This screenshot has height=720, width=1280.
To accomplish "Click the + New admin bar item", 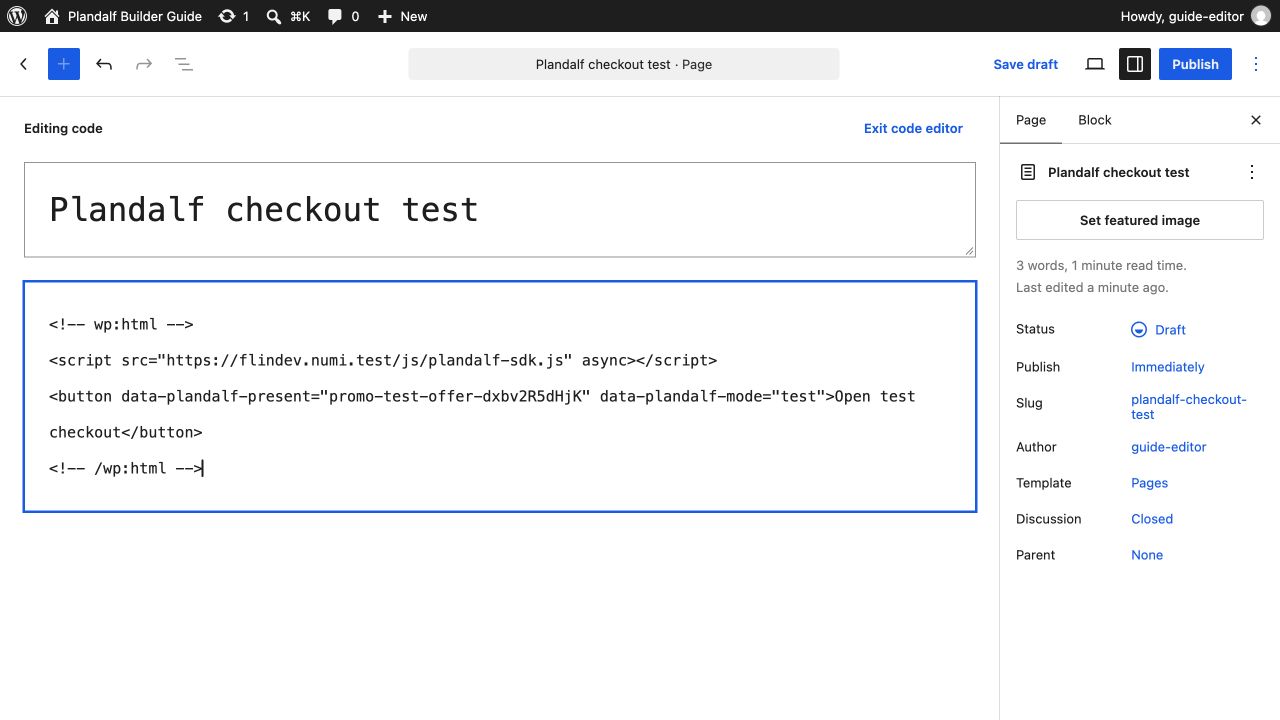I will point(402,16).
